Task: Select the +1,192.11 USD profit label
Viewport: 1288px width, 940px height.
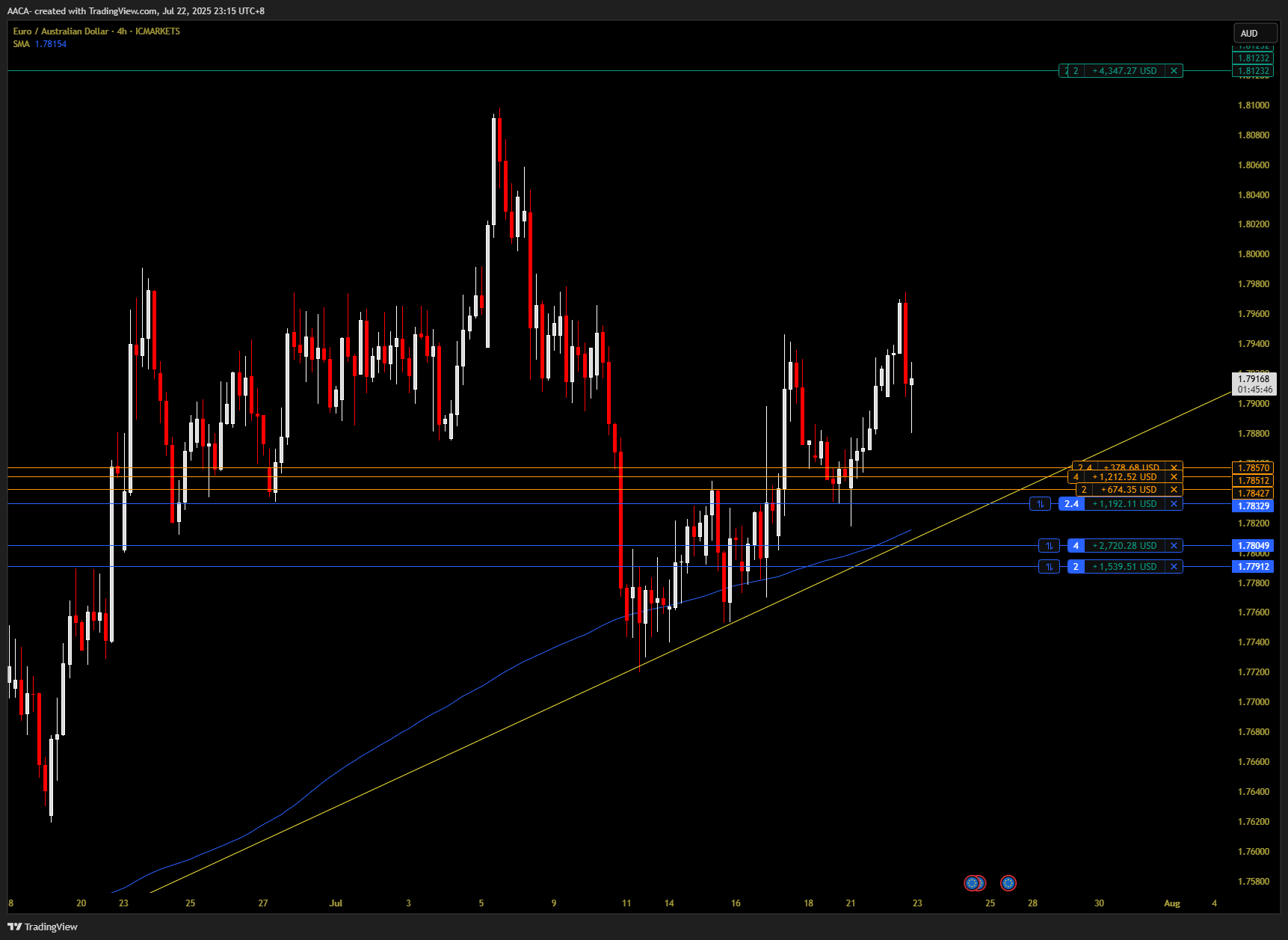Action: pyautogui.click(x=1124, y=504)
